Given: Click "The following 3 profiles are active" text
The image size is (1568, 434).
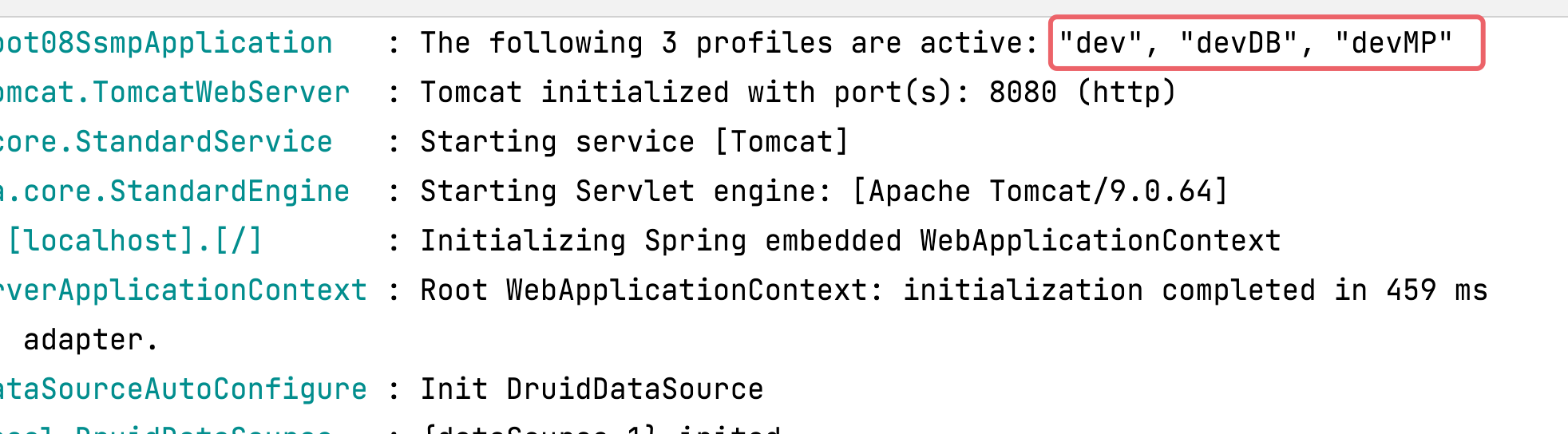Looking at the screenshot, I should (x=728, y=43).
